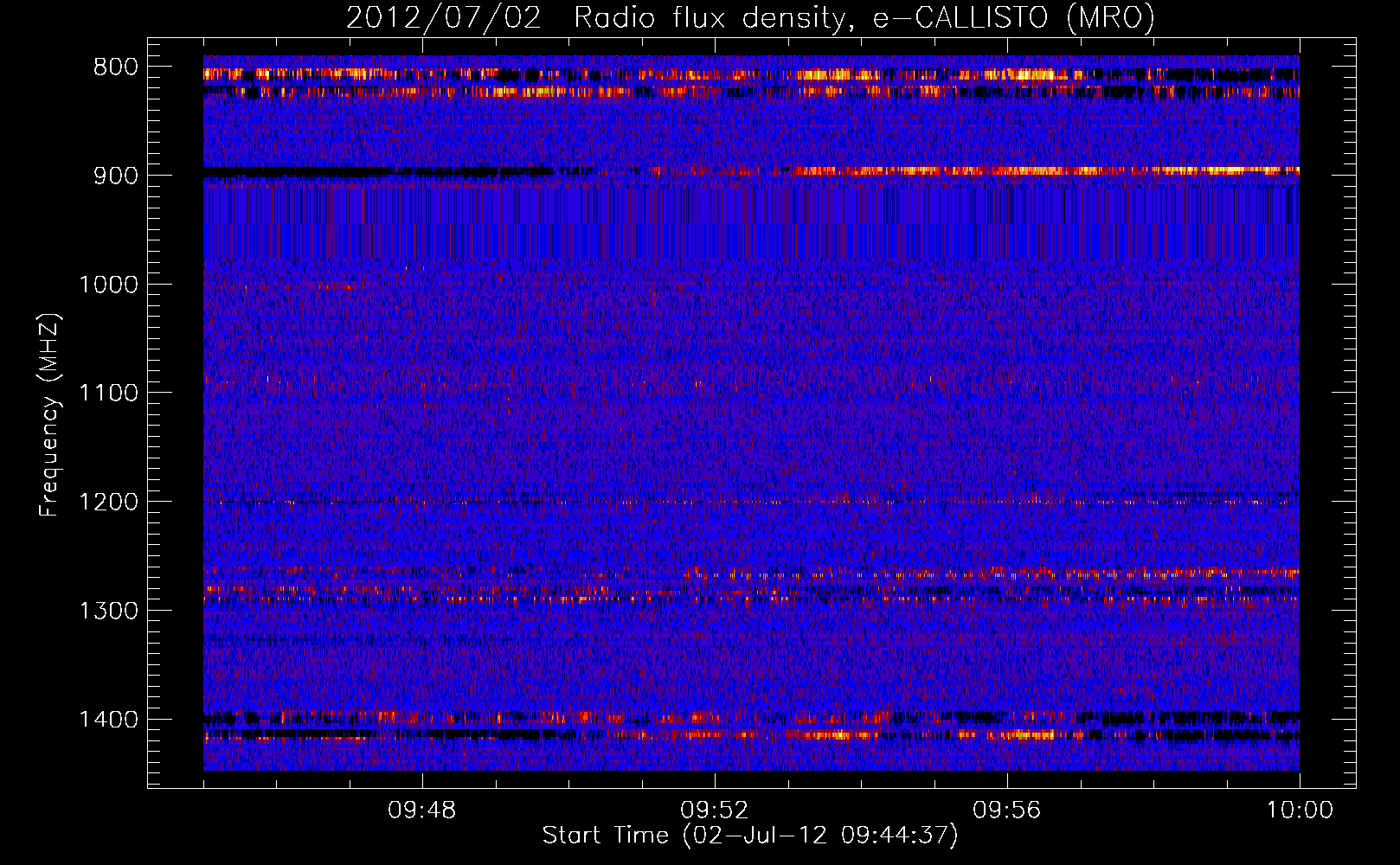Click the plot title "2012/07/02 Radio flux density, e-CALLISTO (MRO)"
The width and height of the screenshot is (1400, 865).
pyautogui.click(x=750, y=17)
